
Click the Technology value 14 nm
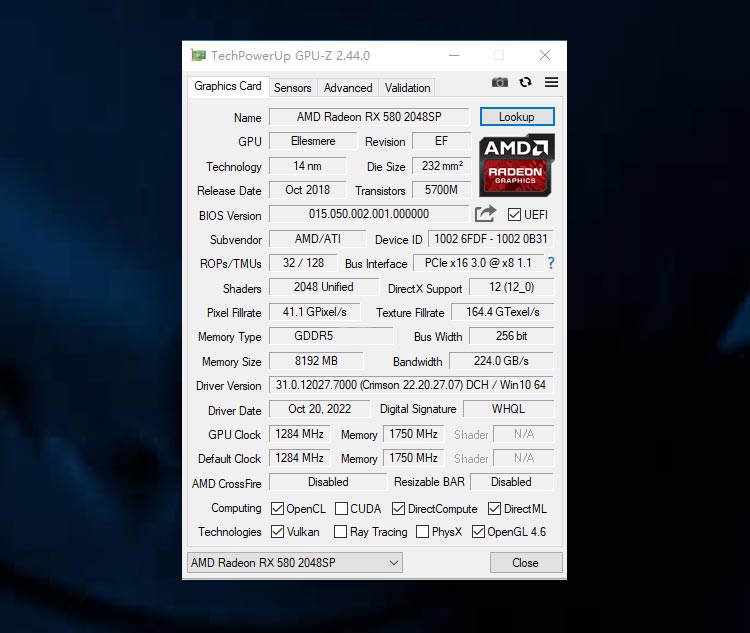point(307,166)
